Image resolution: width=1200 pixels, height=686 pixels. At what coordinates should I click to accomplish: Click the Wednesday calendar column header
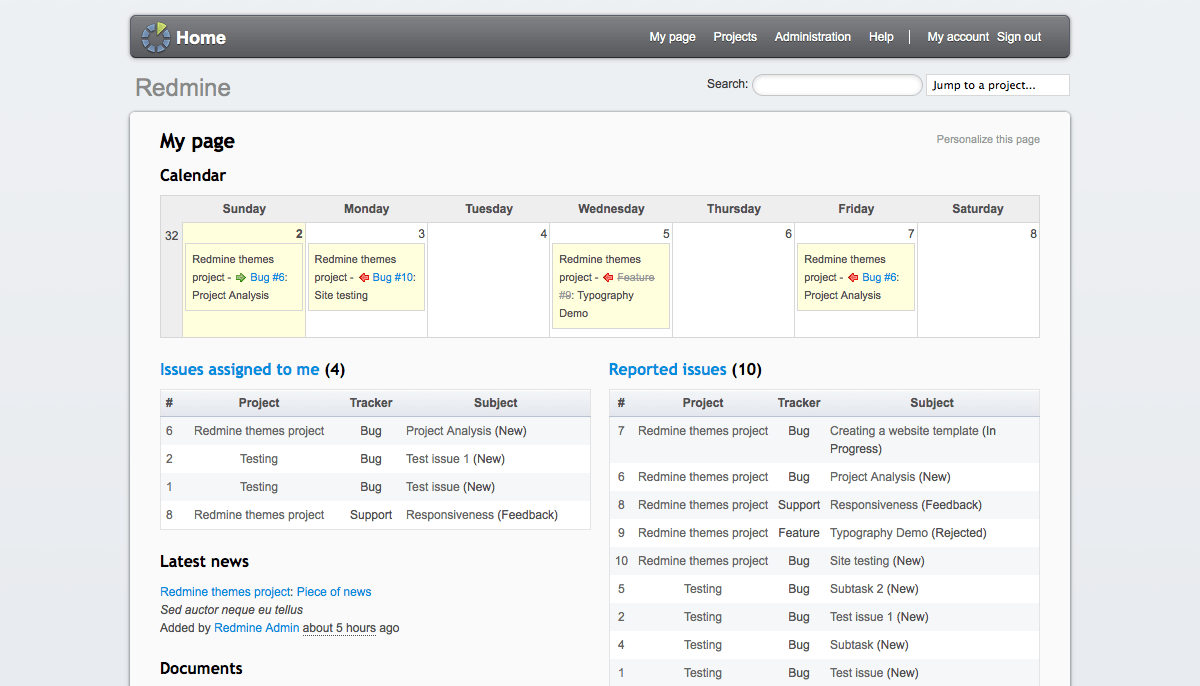pos(611,209)
